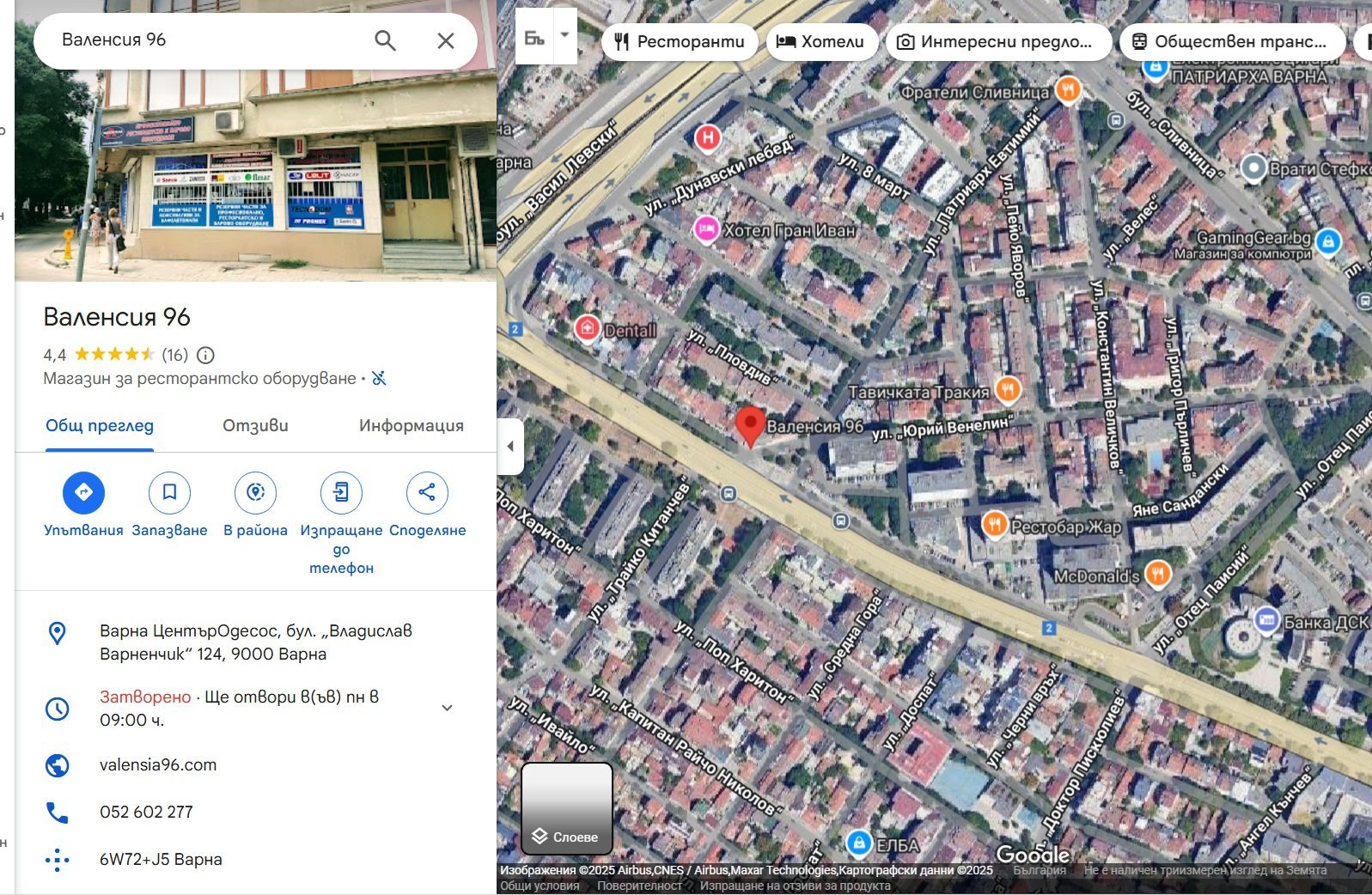
Task: Select the Врати Стефко marker
Action: (x=1253, y=167)
